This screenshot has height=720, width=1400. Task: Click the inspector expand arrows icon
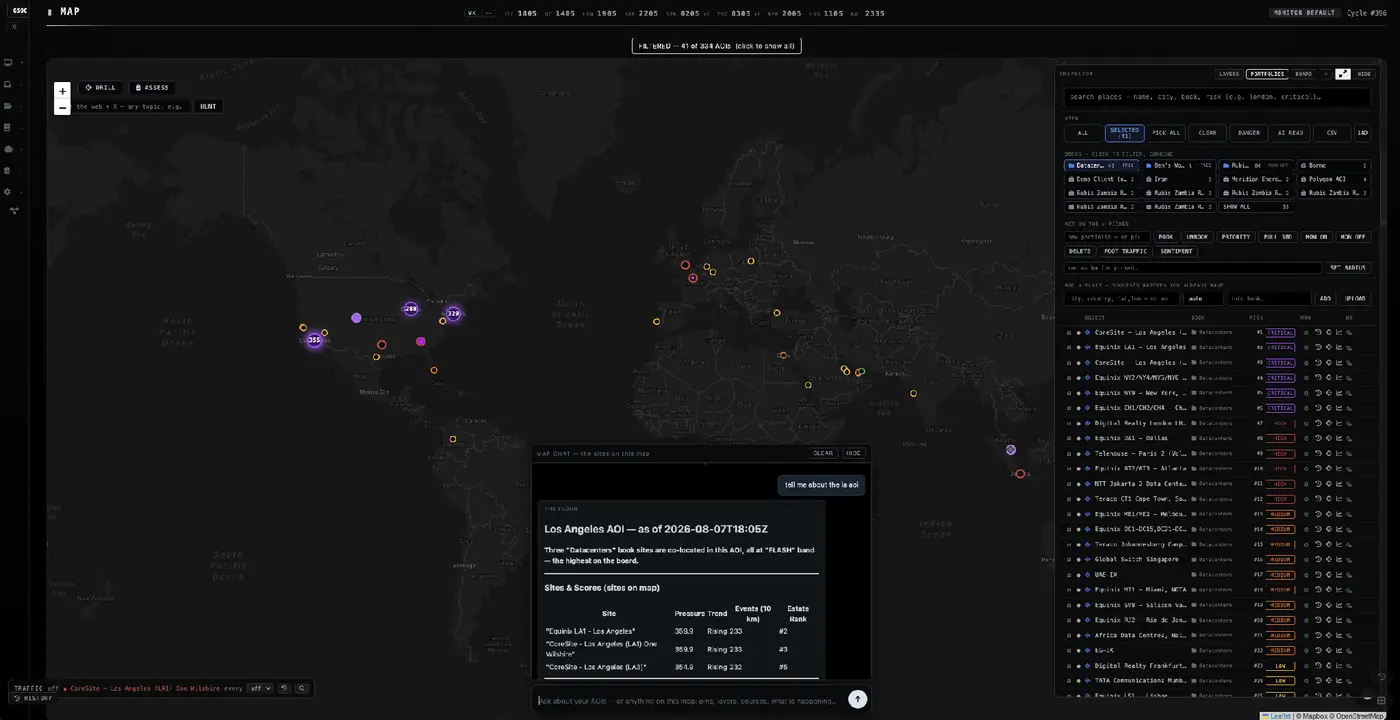click(1342, 74)
